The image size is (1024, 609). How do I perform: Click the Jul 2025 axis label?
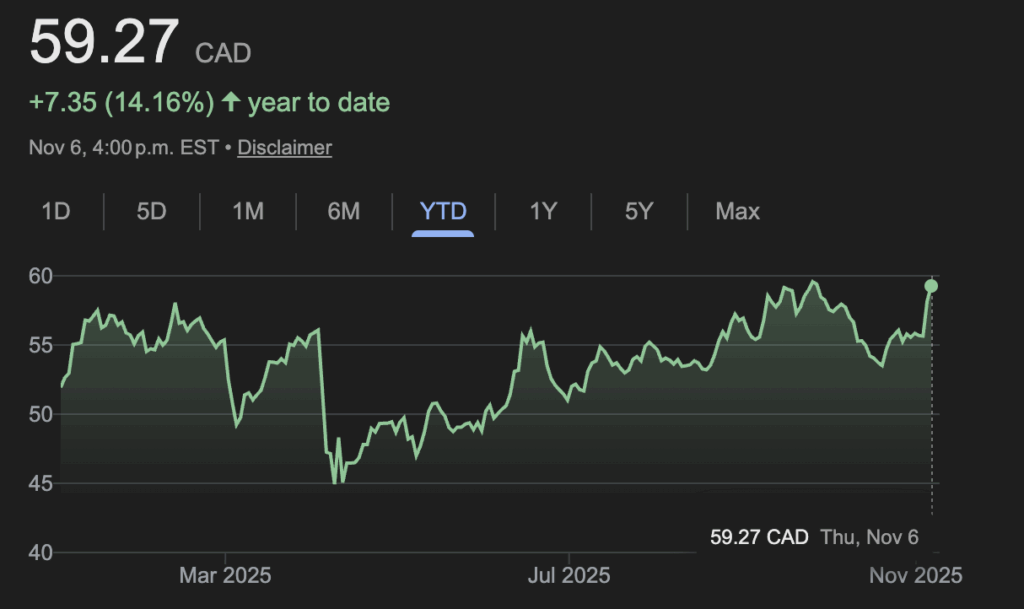click(x=568, y=576)
